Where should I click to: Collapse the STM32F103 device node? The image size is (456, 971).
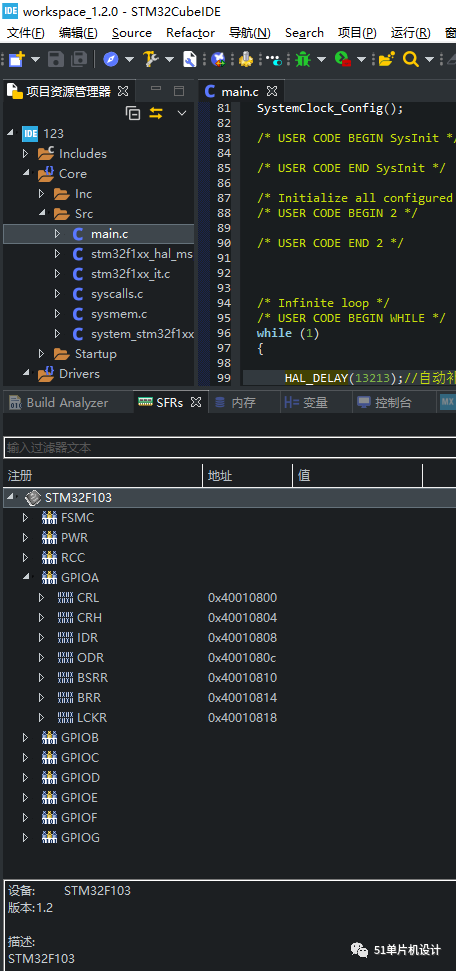10,497
